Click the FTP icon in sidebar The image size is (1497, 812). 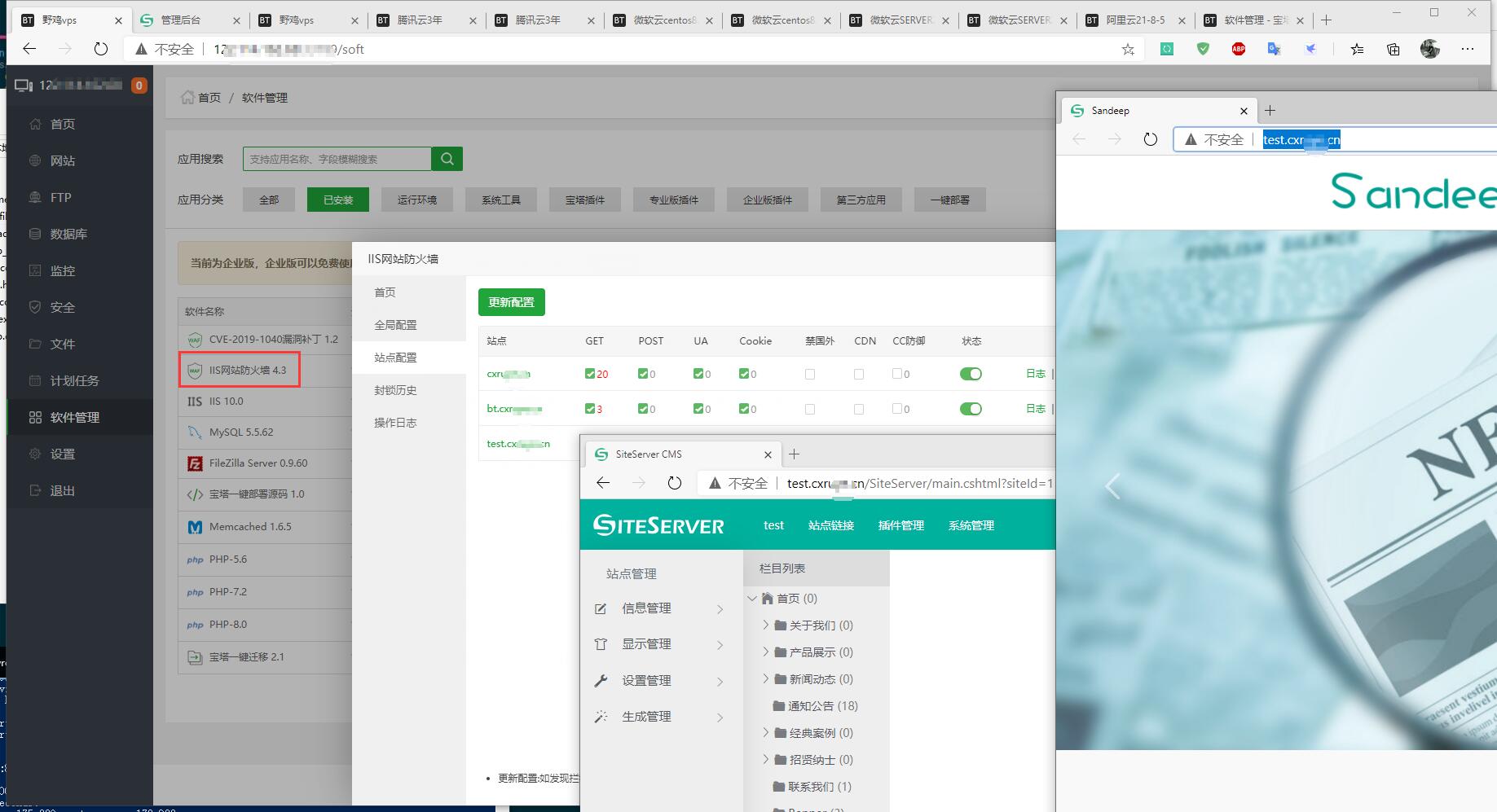tap(35, 197)
